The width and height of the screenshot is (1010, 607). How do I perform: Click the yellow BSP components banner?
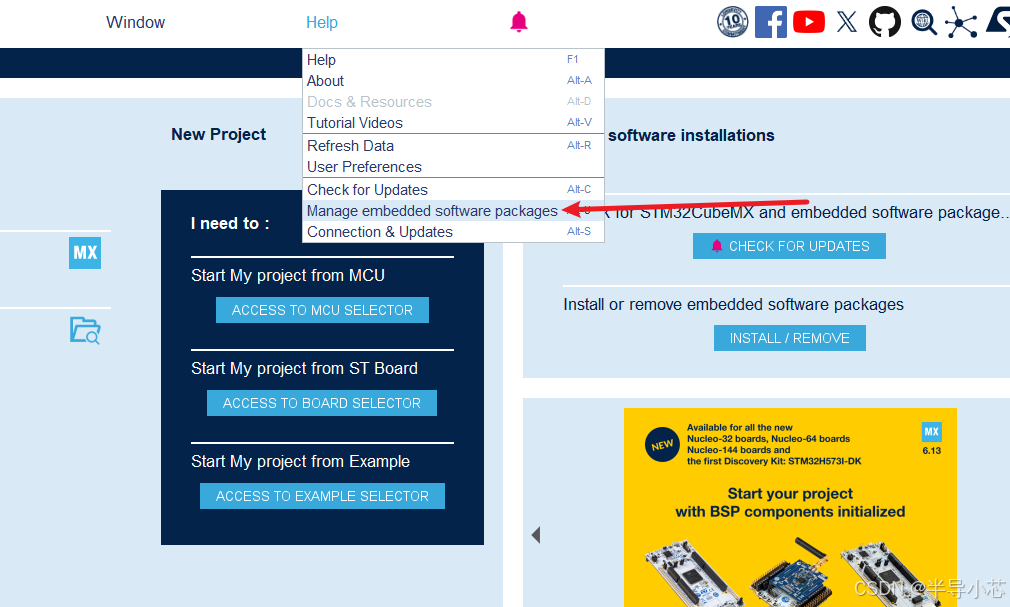tap(790, 507)
